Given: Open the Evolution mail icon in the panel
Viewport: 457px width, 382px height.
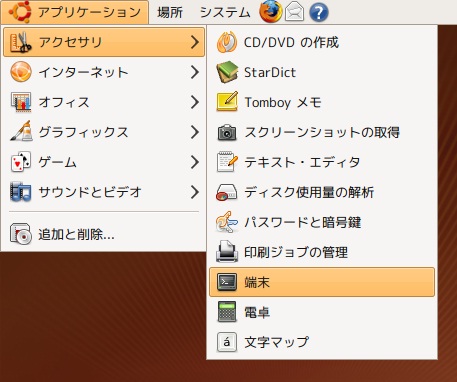Looking at the screenshot, I should click(295, 13).
